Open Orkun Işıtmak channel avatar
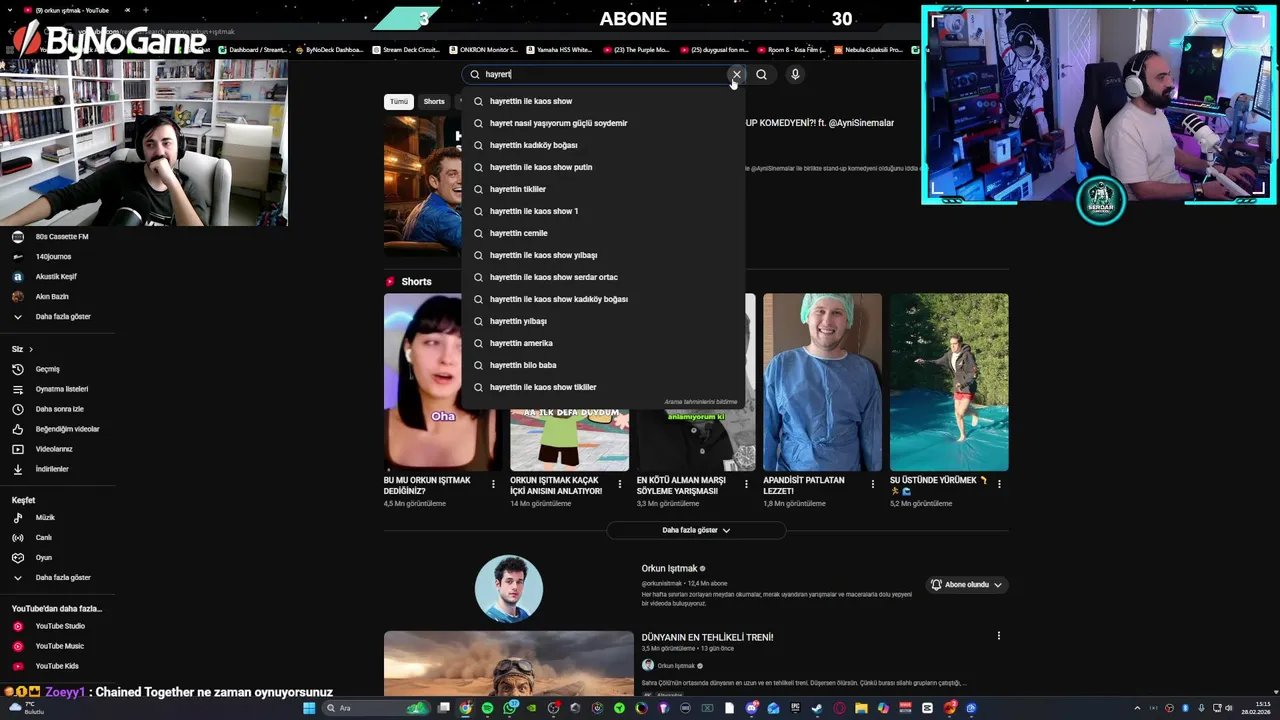The height and width of the screenshot is (720, 1280). pyautogui.click(x=509, y=589)
